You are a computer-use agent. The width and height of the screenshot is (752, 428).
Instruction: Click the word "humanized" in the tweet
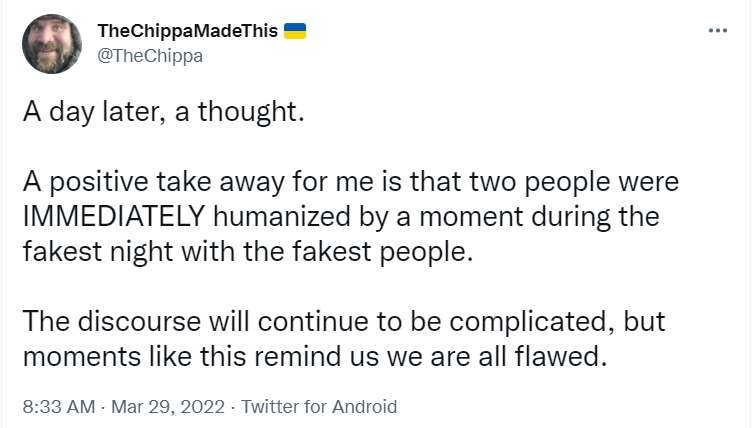click(x=282, y=217)
